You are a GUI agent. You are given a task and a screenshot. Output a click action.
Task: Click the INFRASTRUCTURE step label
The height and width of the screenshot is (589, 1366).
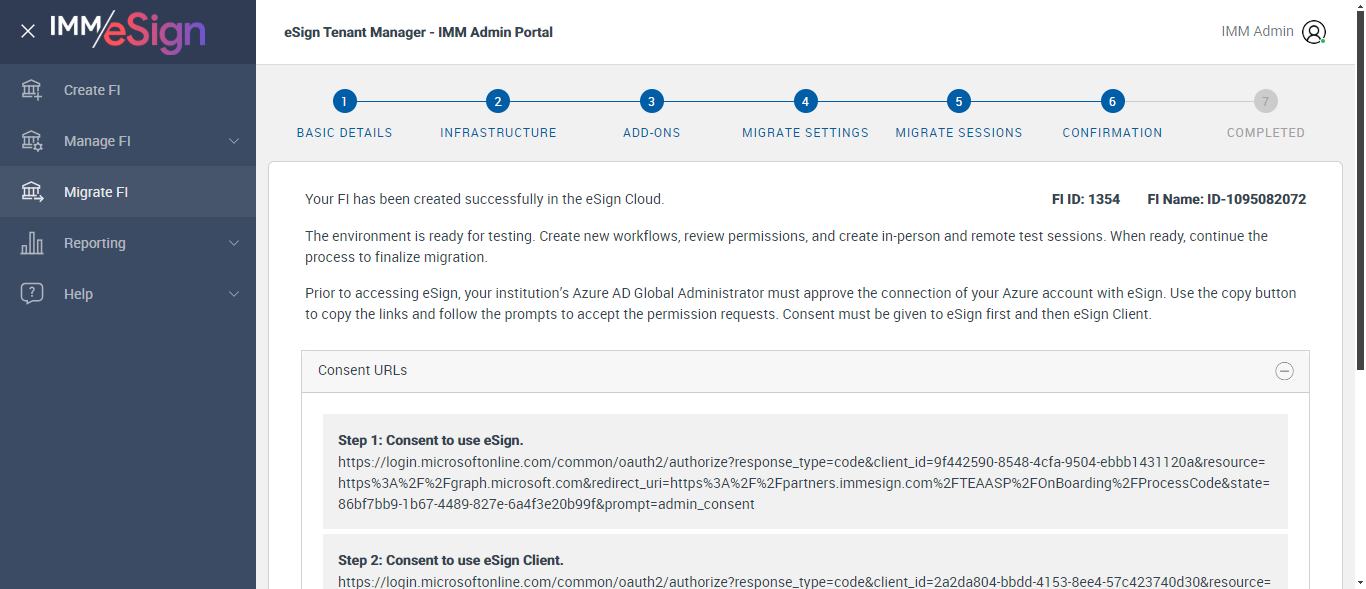point(498,133)
